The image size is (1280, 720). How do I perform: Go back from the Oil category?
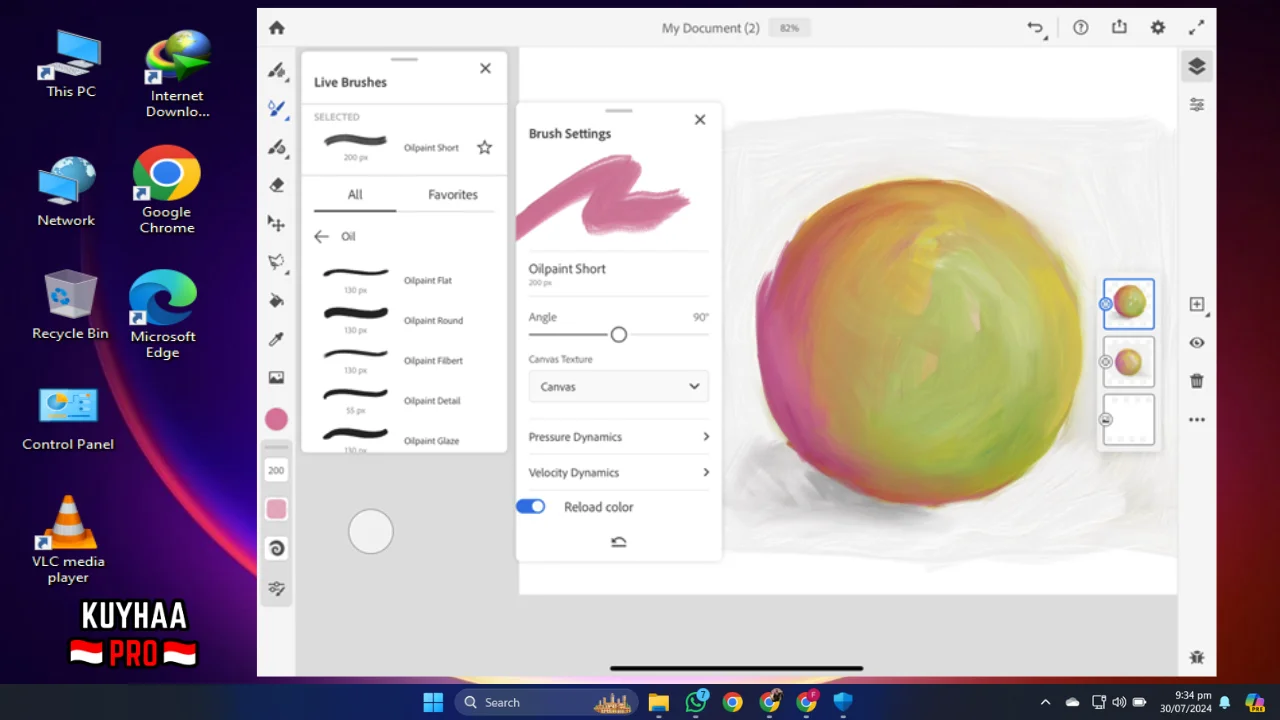(321, 237)
